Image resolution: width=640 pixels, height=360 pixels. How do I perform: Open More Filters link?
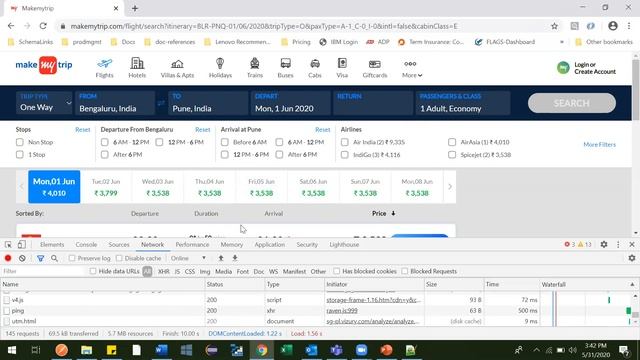coord(599,144)
